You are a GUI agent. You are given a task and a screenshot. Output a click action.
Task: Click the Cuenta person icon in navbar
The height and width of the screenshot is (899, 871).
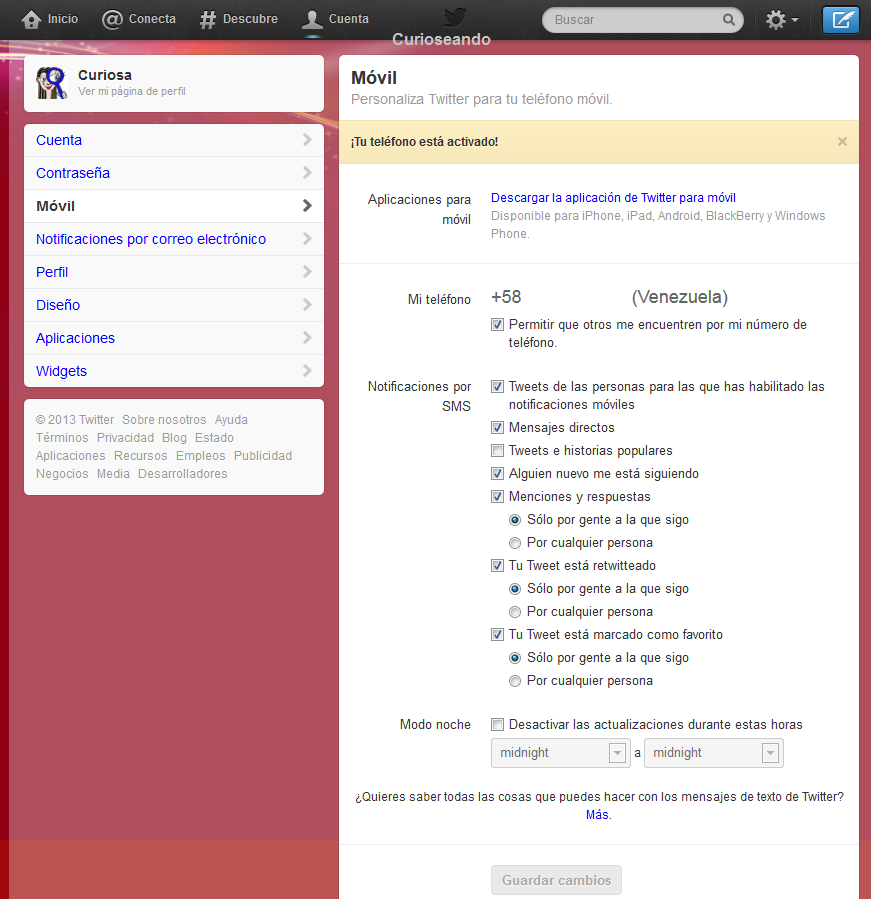[x=312, y=19]
